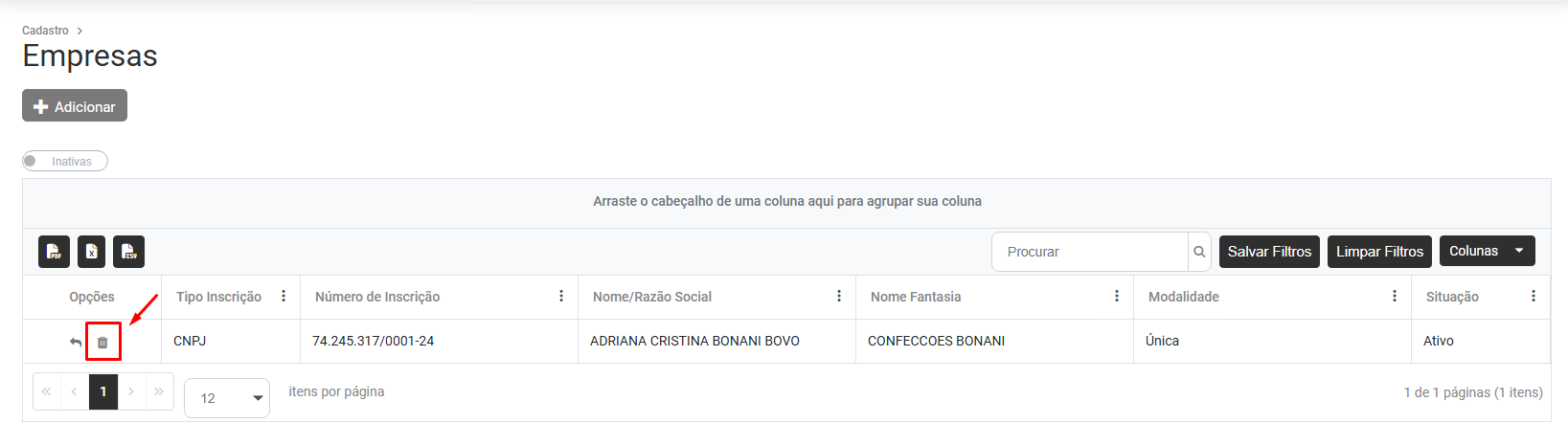
Task: Click the Cadastro breadcrumb
Action: [x=45, y=31]
